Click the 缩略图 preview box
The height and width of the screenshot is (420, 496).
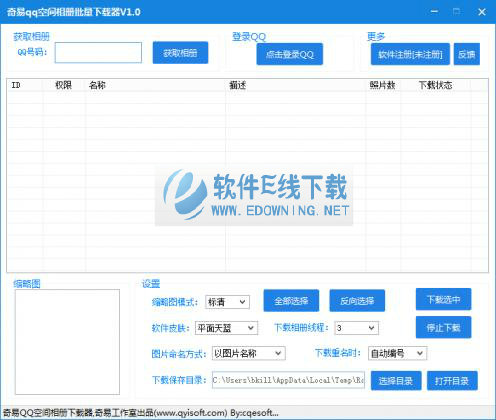[67, 342]
